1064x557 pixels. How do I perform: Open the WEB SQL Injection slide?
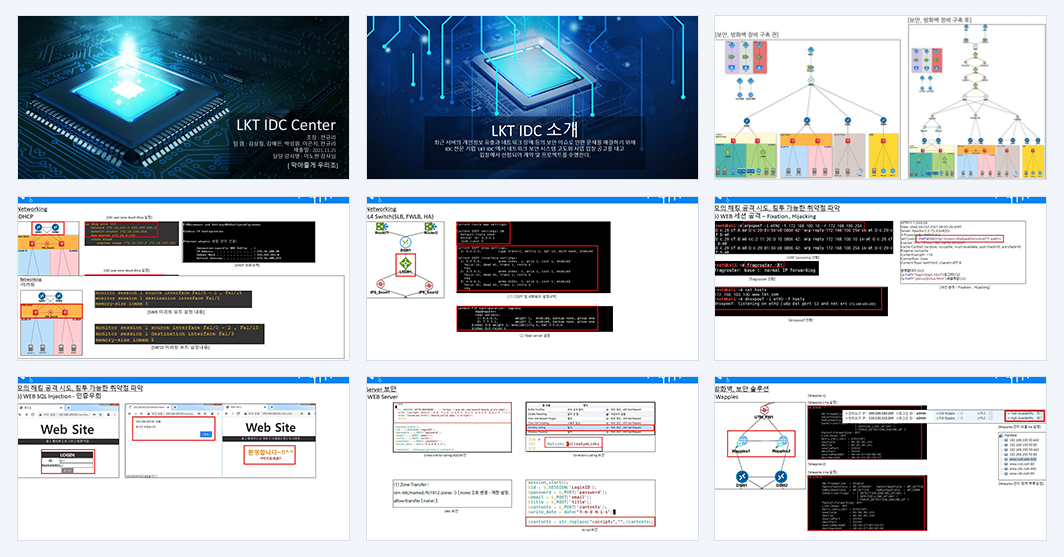[183, 459]
